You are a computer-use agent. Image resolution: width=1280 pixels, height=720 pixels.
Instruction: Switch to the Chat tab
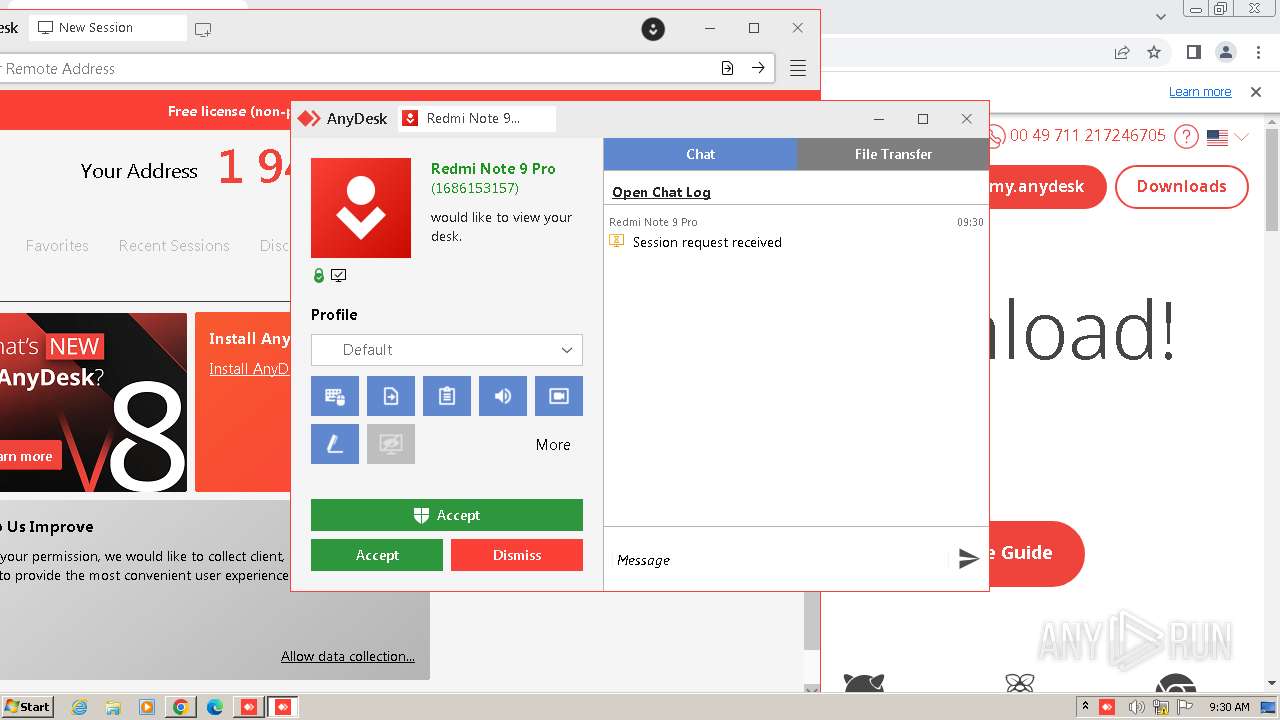pyautogui.click(x=700, y=154)
